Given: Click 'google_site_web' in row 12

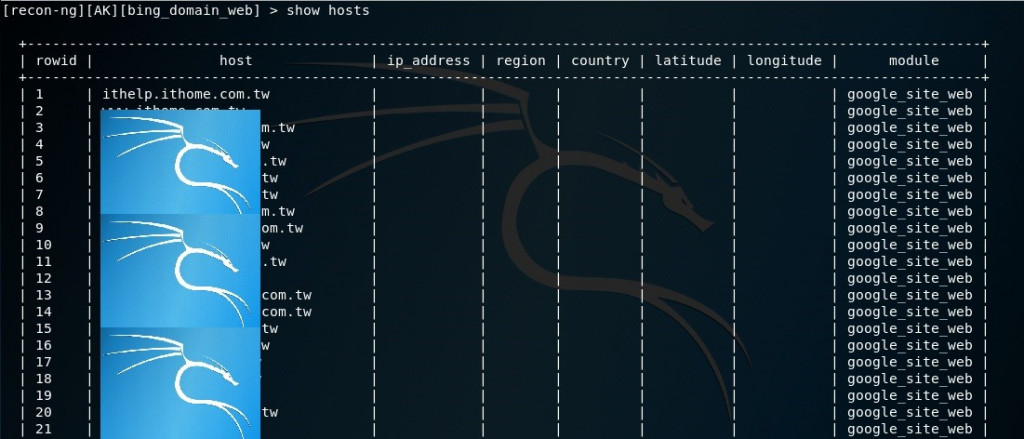Looking at the screenshot, I should (910, 278).
